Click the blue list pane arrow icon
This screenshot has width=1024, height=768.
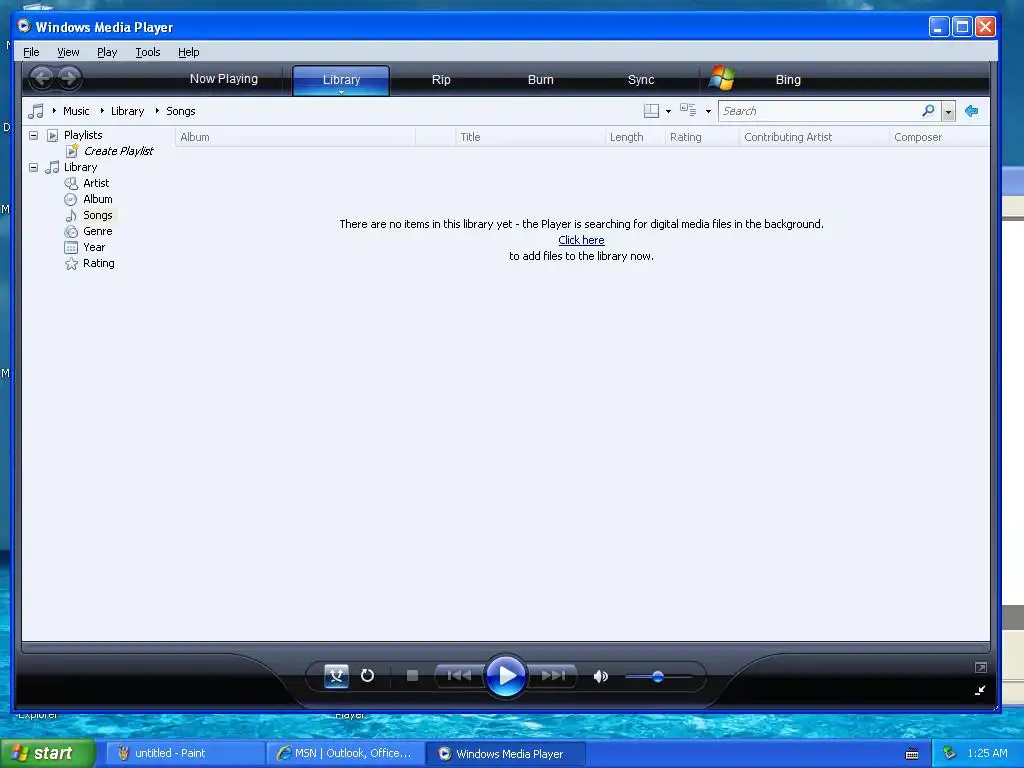[971, 111]
